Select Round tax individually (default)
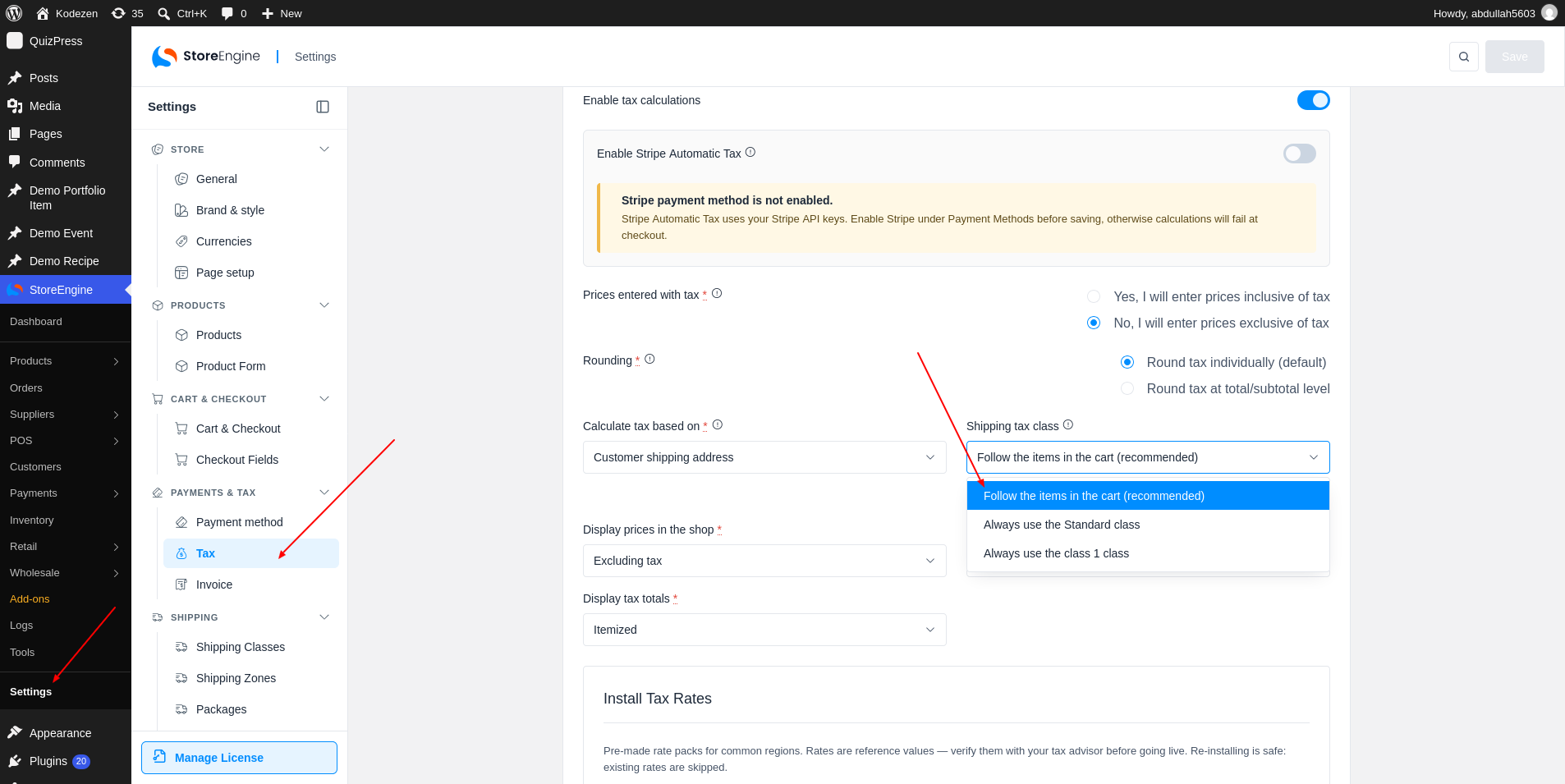Image resolution: width=1565 pixels, height=784 pixels. point(1127,362)
